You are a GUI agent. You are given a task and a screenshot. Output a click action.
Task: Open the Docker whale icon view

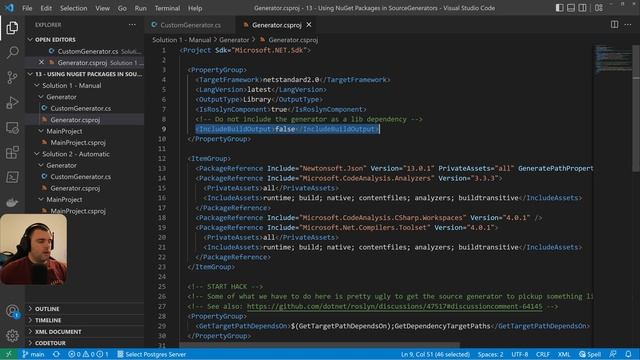click(x=12, y=202)
